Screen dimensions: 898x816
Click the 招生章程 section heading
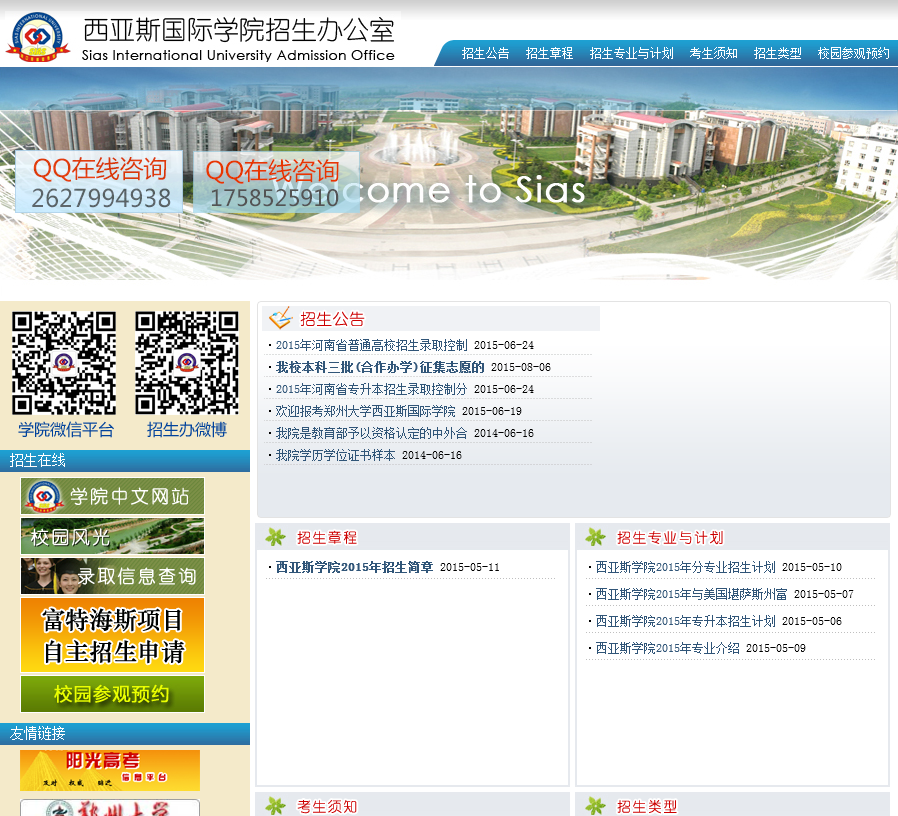click(x=327, y=538)
